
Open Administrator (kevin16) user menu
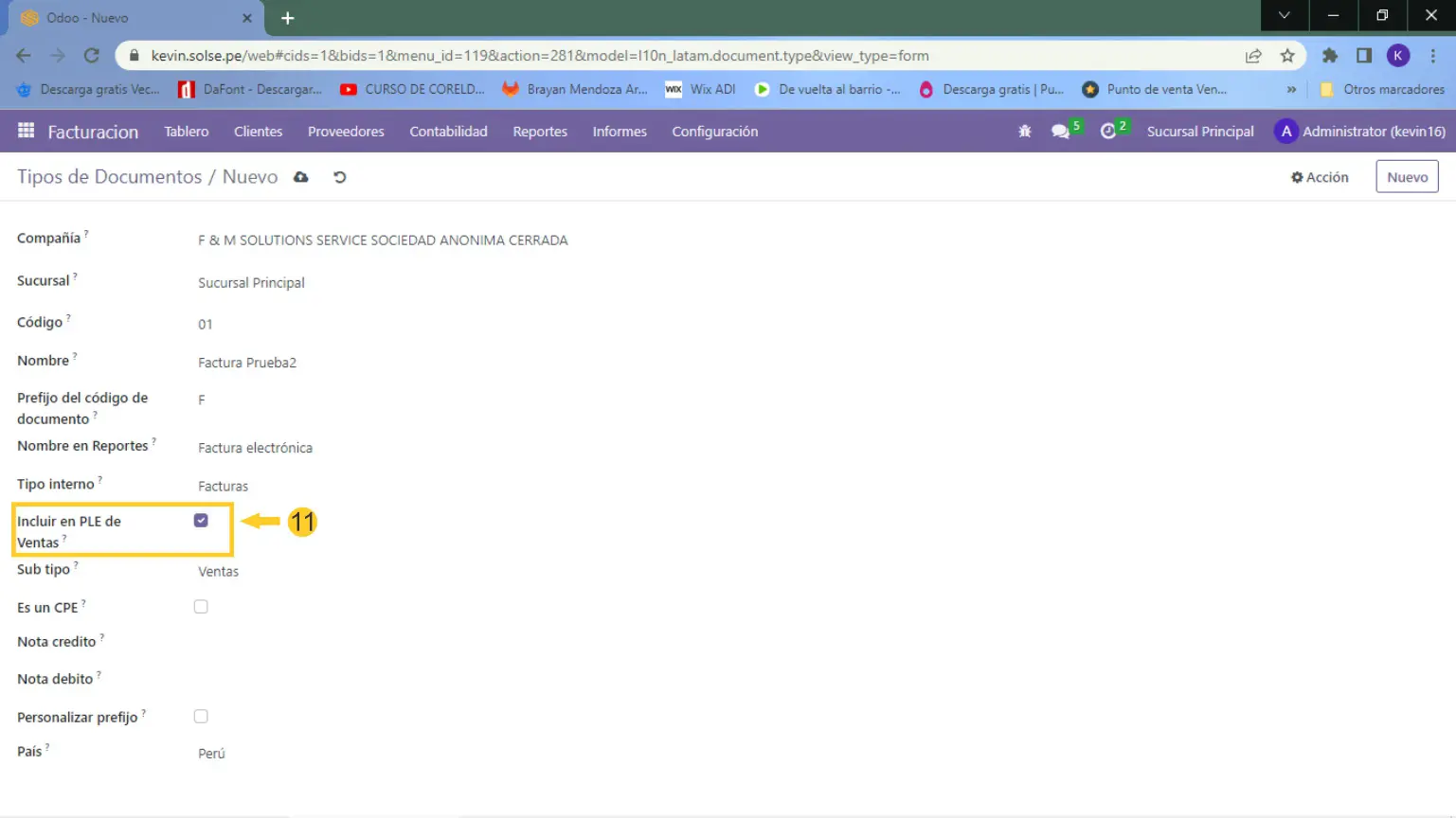(x=1359, y=132)
